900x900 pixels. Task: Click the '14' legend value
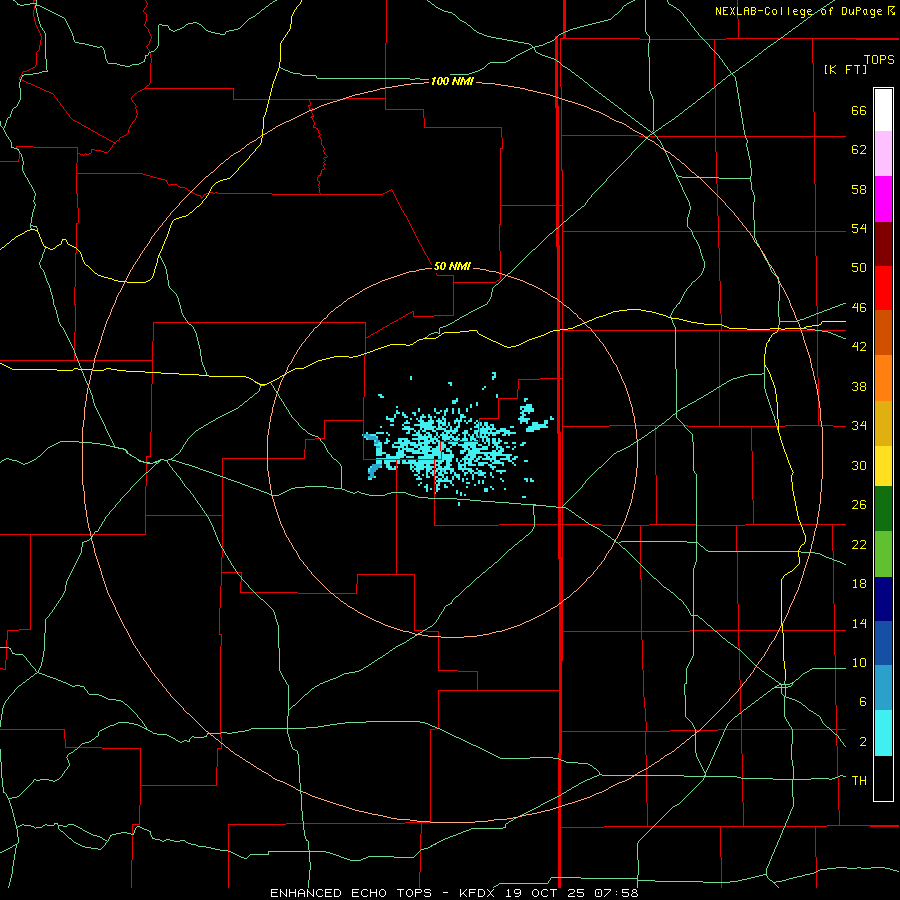pyautogui.click(x=859, y=623)
